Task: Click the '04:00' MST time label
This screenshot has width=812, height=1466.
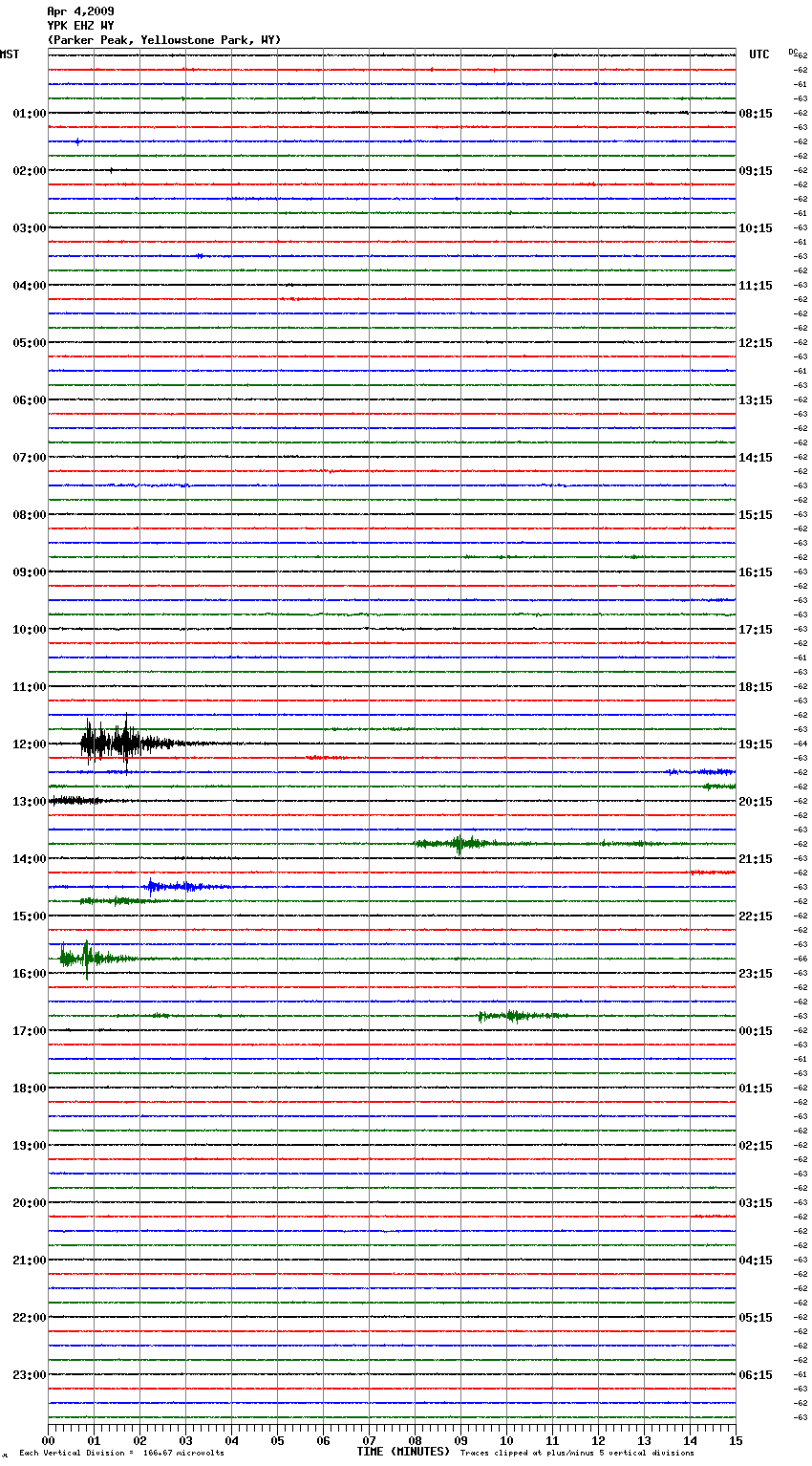Action: coord(30,286)
